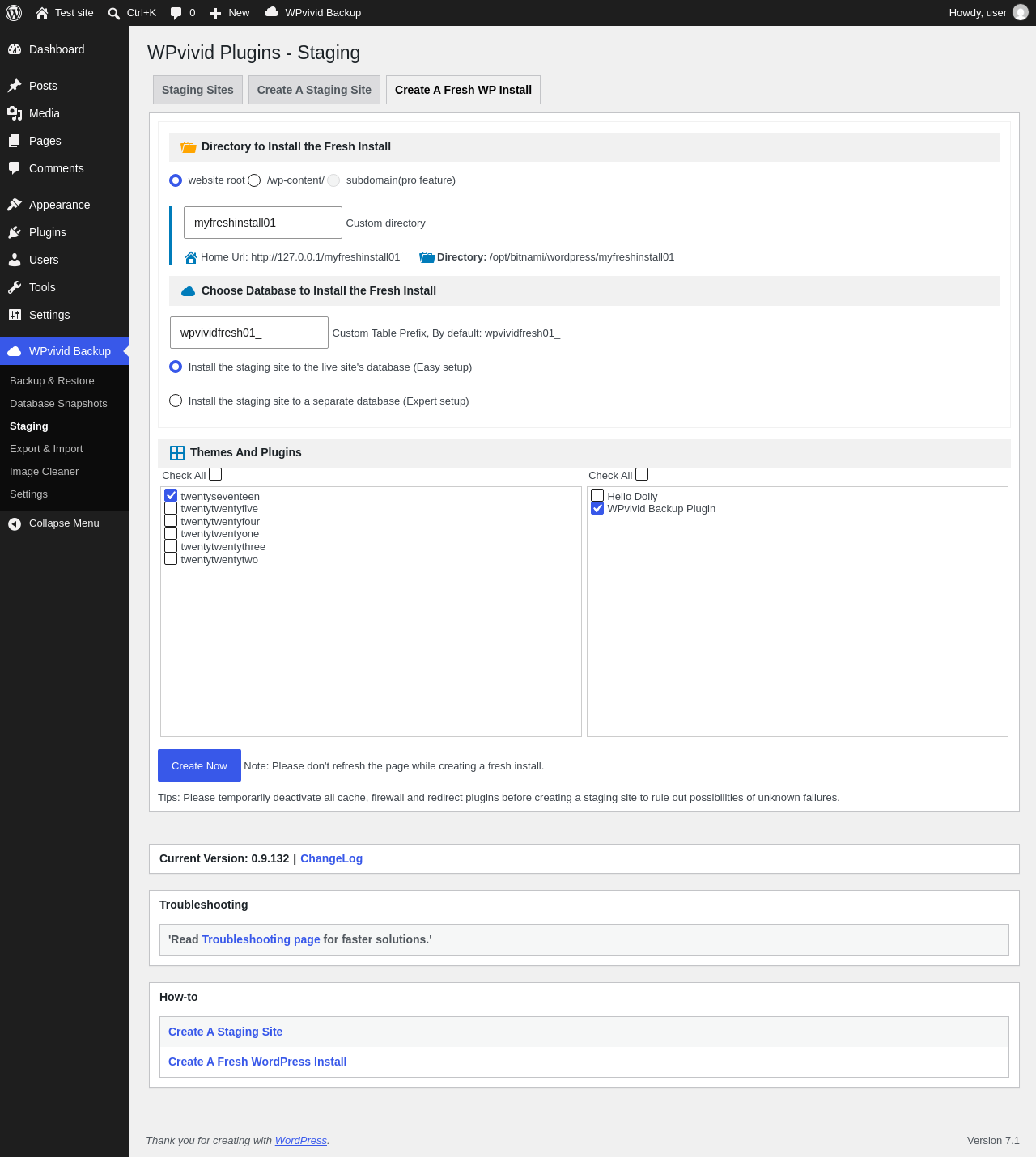Click the custom table prefix input field
This screenshot has height=1157, width=1036.
[249, 333]
